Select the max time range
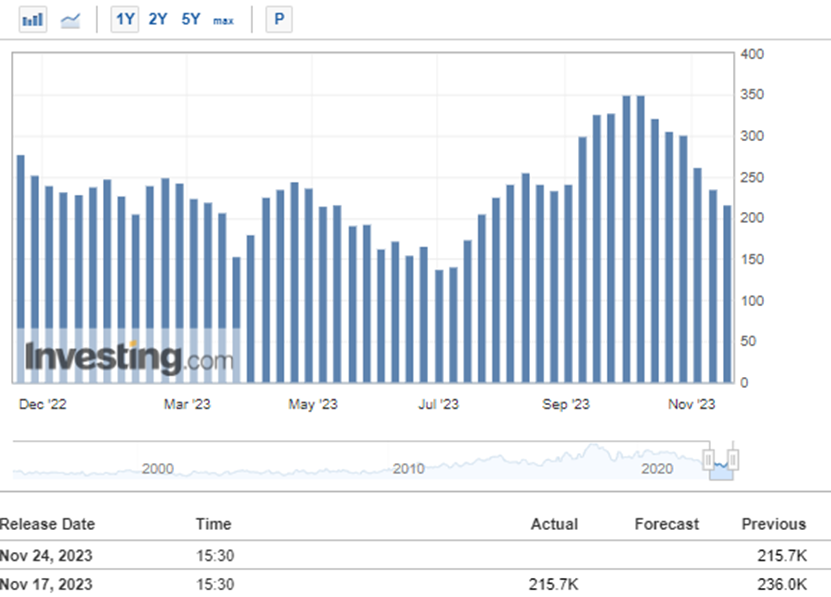 (223, 21)
